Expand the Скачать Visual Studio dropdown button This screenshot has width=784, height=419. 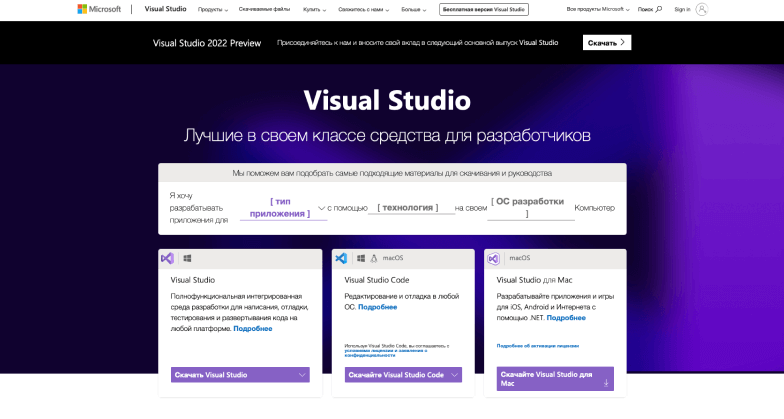pyautogui.click(x=240, y=374)
